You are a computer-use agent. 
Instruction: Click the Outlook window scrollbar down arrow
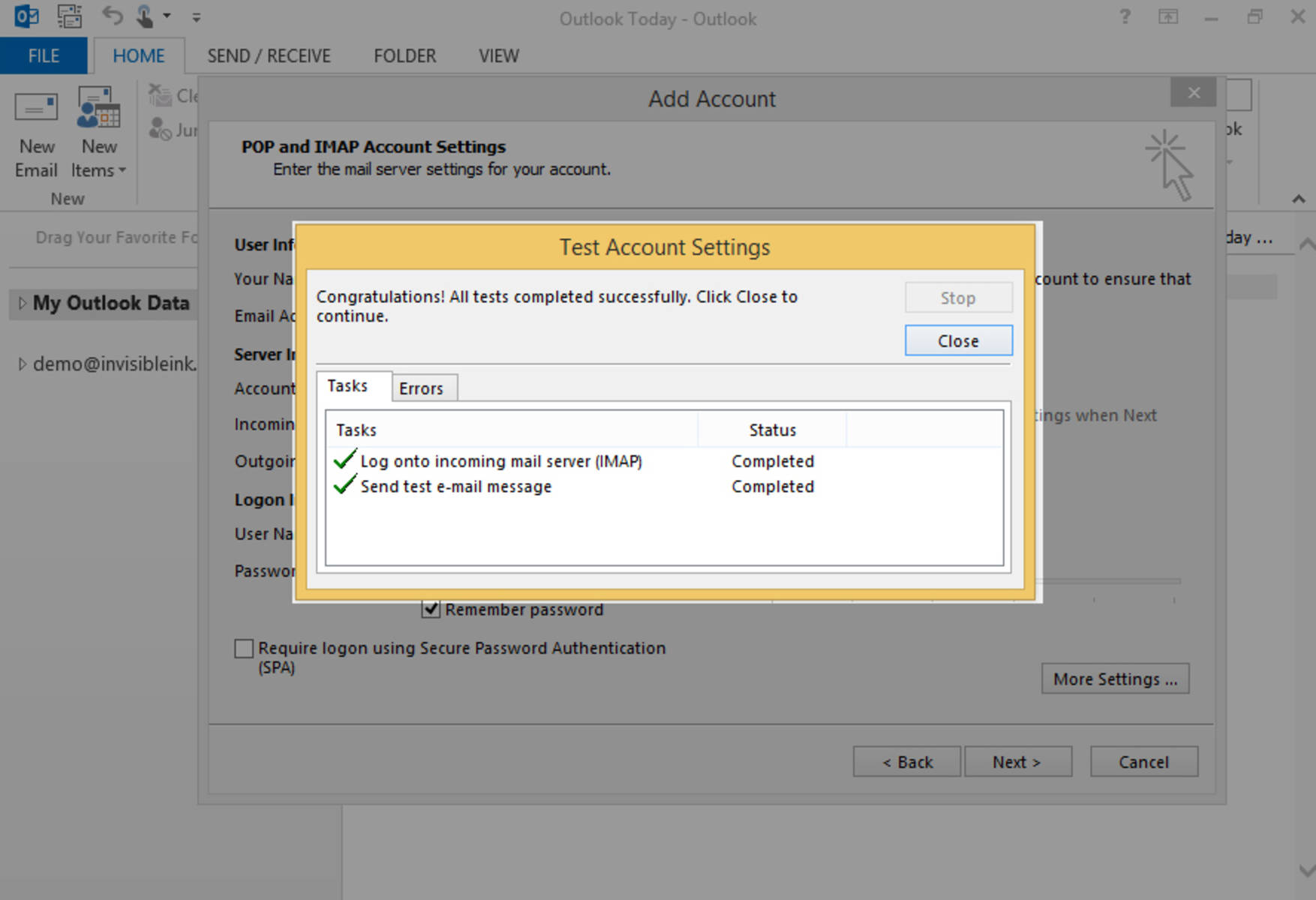click(x=1306, y=871)
